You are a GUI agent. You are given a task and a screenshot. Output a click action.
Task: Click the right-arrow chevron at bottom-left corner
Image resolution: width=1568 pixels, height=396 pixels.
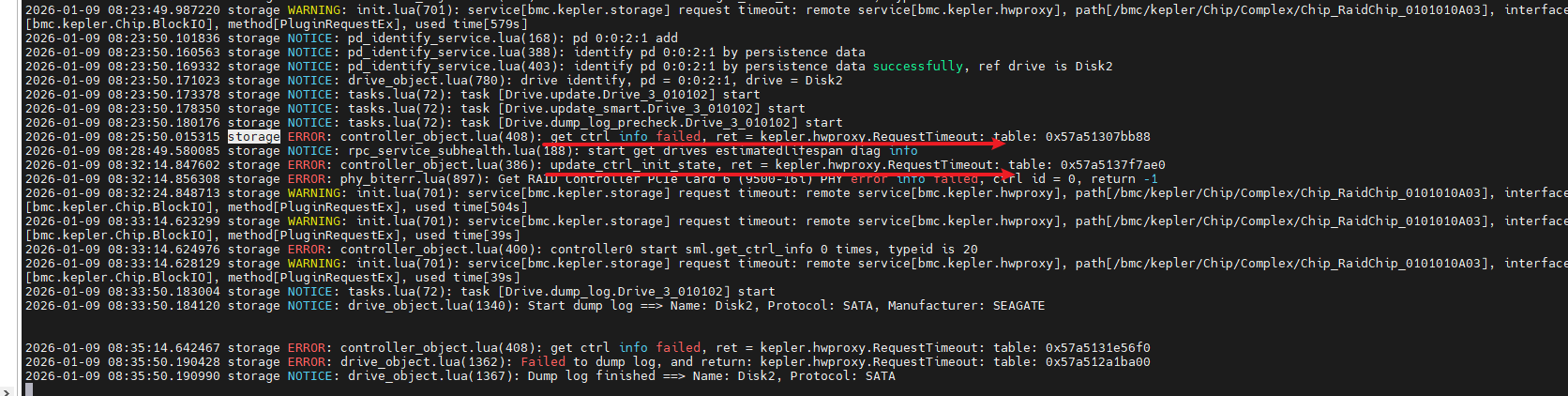[7, 390]
